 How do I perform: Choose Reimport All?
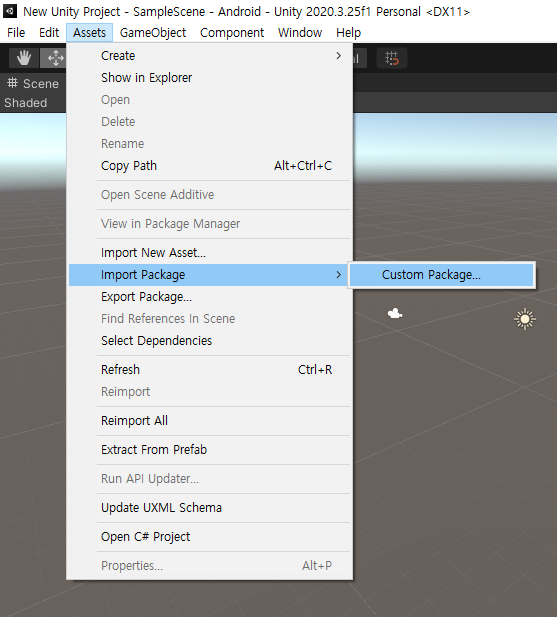[210, 421]
